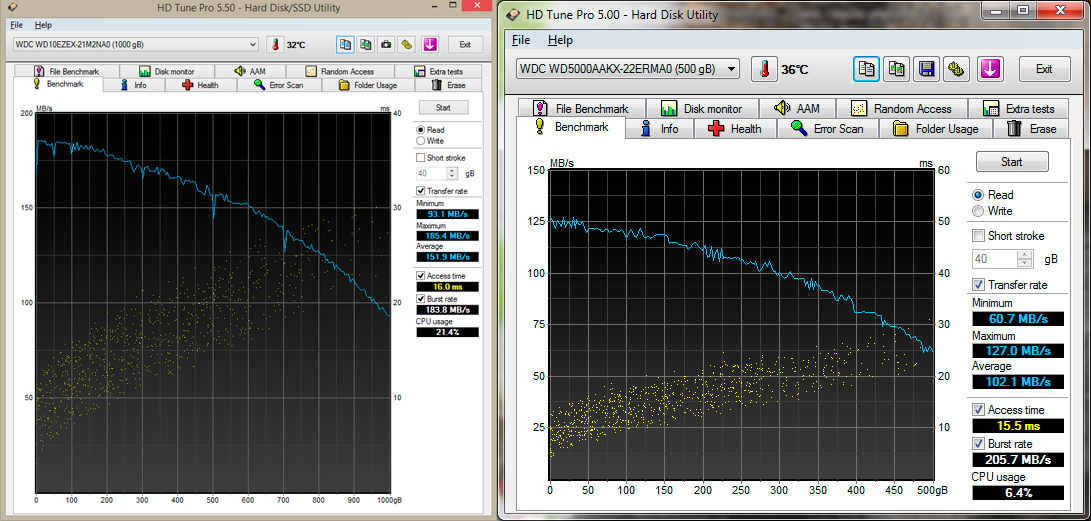Click the options tools icon in HD Tune Pro 5.00
Screen dimensions: 1091x521
957,69
